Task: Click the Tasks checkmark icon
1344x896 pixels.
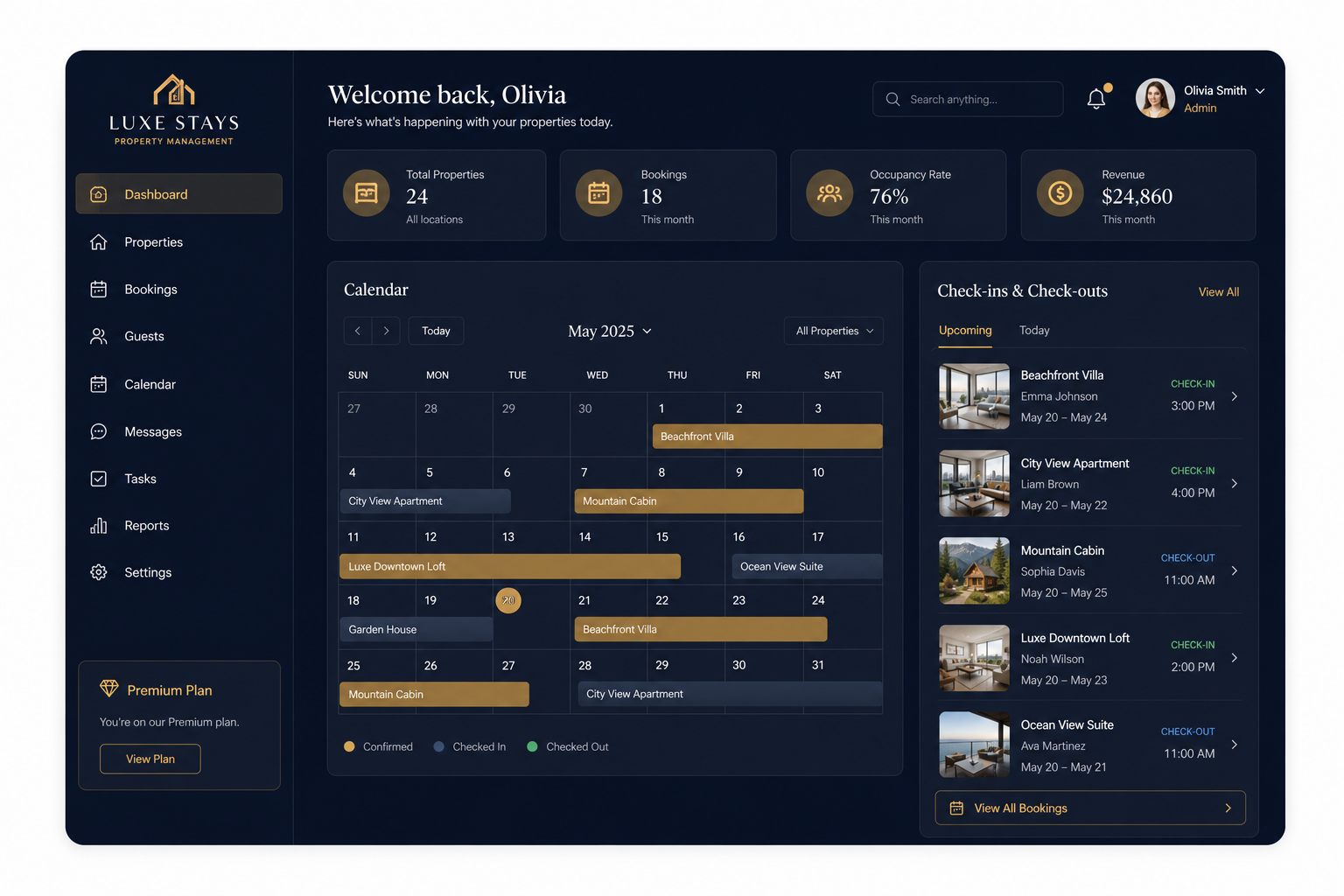Action: [x=99, y=479]
